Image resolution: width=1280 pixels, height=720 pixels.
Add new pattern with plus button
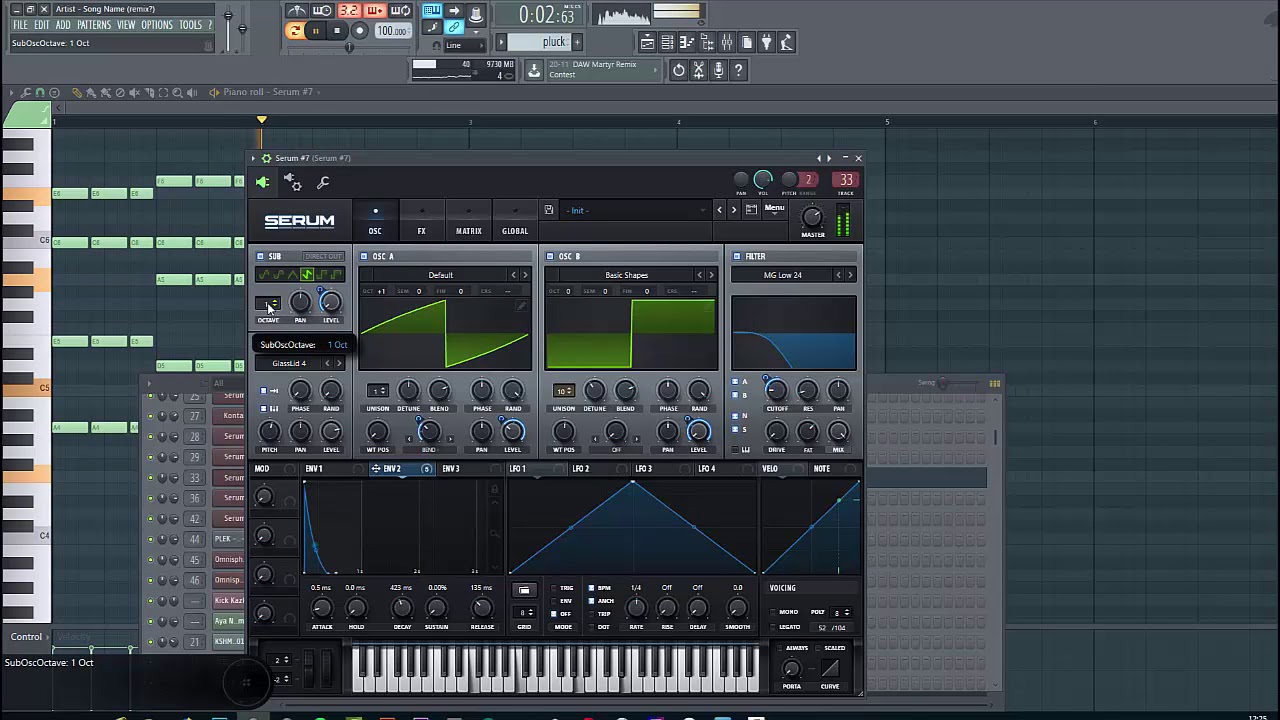[577, 42]
